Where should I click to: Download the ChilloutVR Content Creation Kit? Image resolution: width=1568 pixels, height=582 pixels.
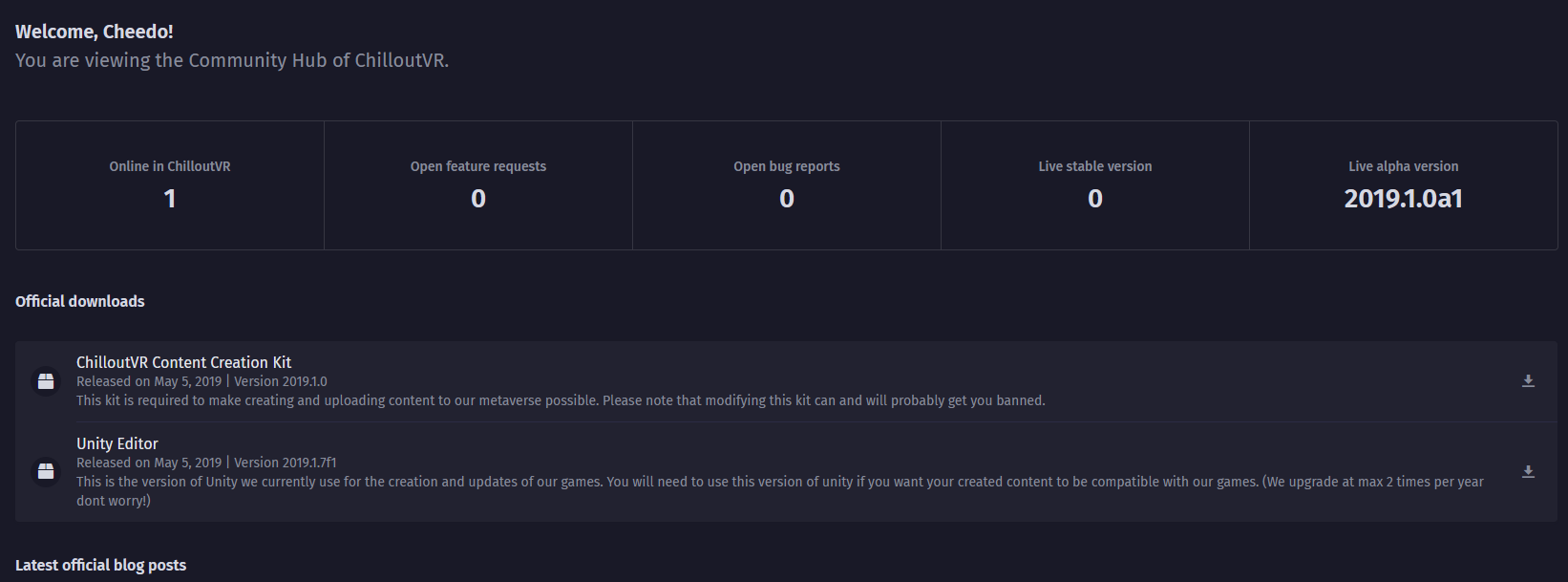1528,381
